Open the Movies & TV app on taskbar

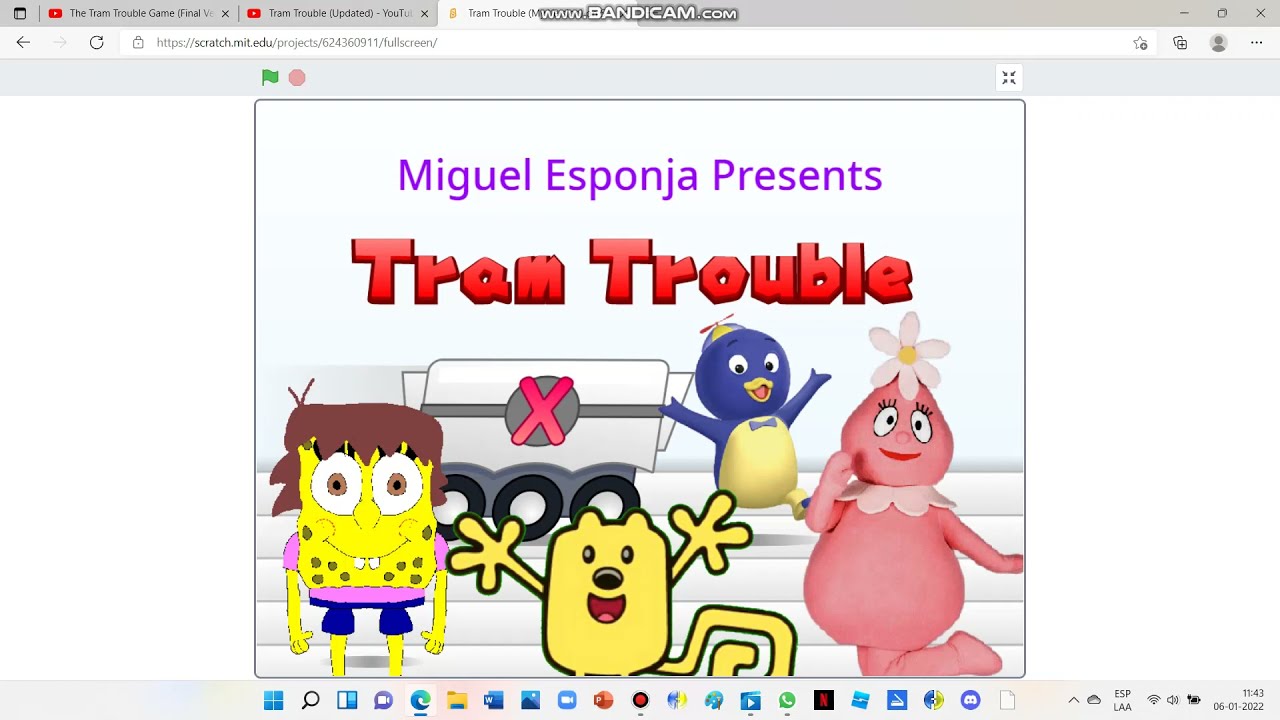tap(750, 700)
